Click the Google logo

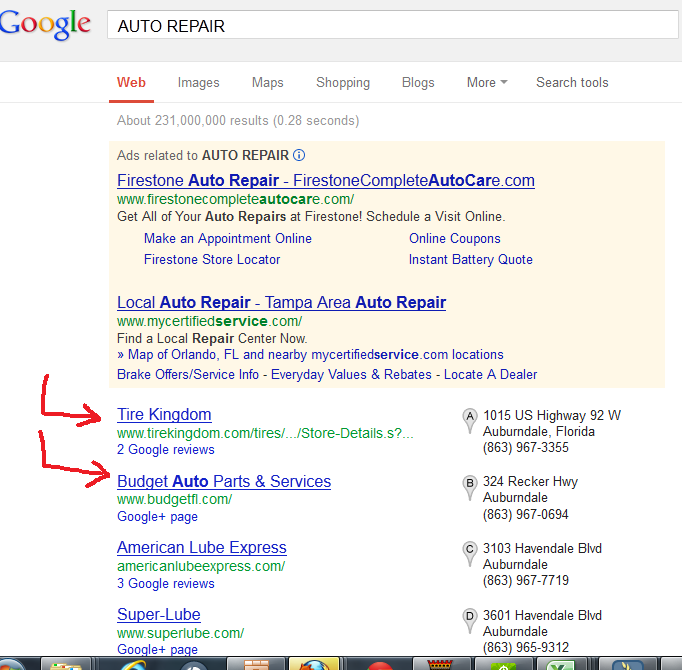pyautogui.click(x=45, y=25)
